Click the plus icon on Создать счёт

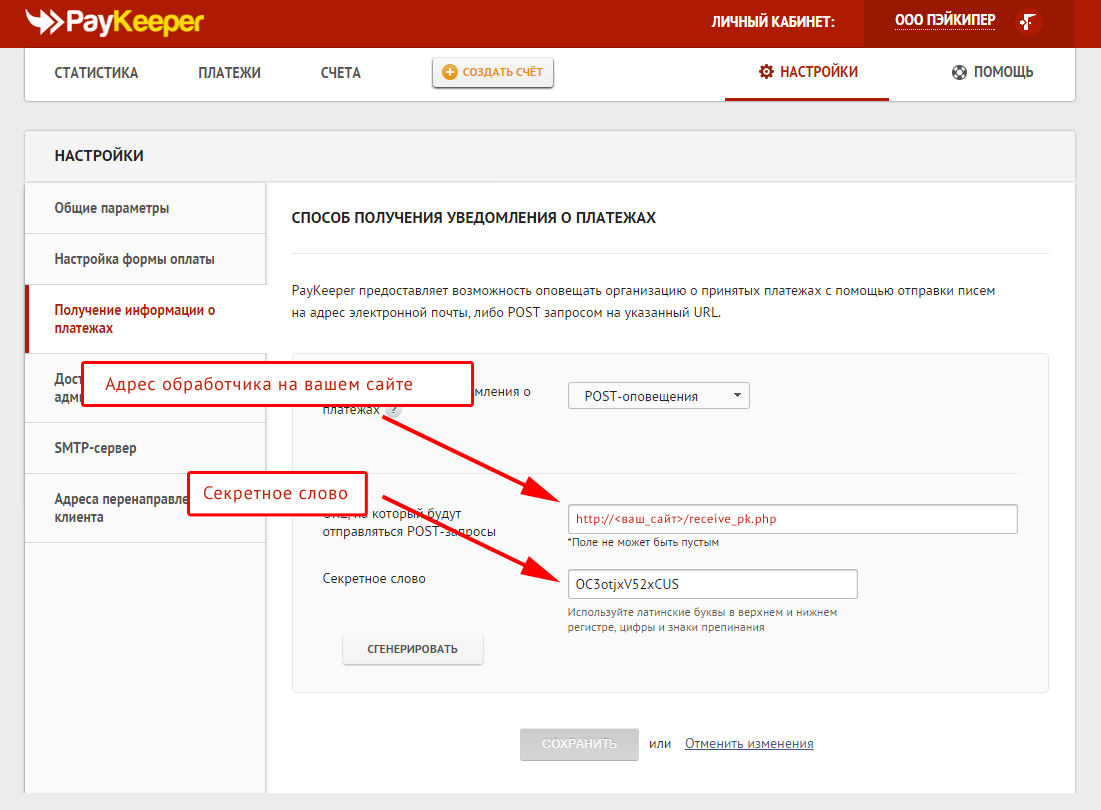tap(449, 72)
